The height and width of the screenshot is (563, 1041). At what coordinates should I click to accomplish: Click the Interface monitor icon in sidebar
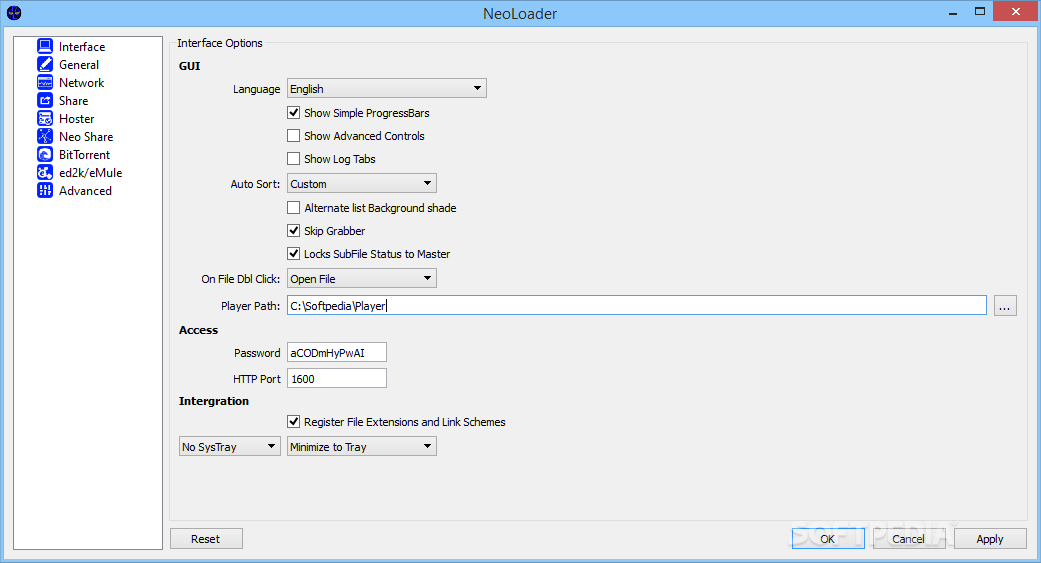point(44,46)
